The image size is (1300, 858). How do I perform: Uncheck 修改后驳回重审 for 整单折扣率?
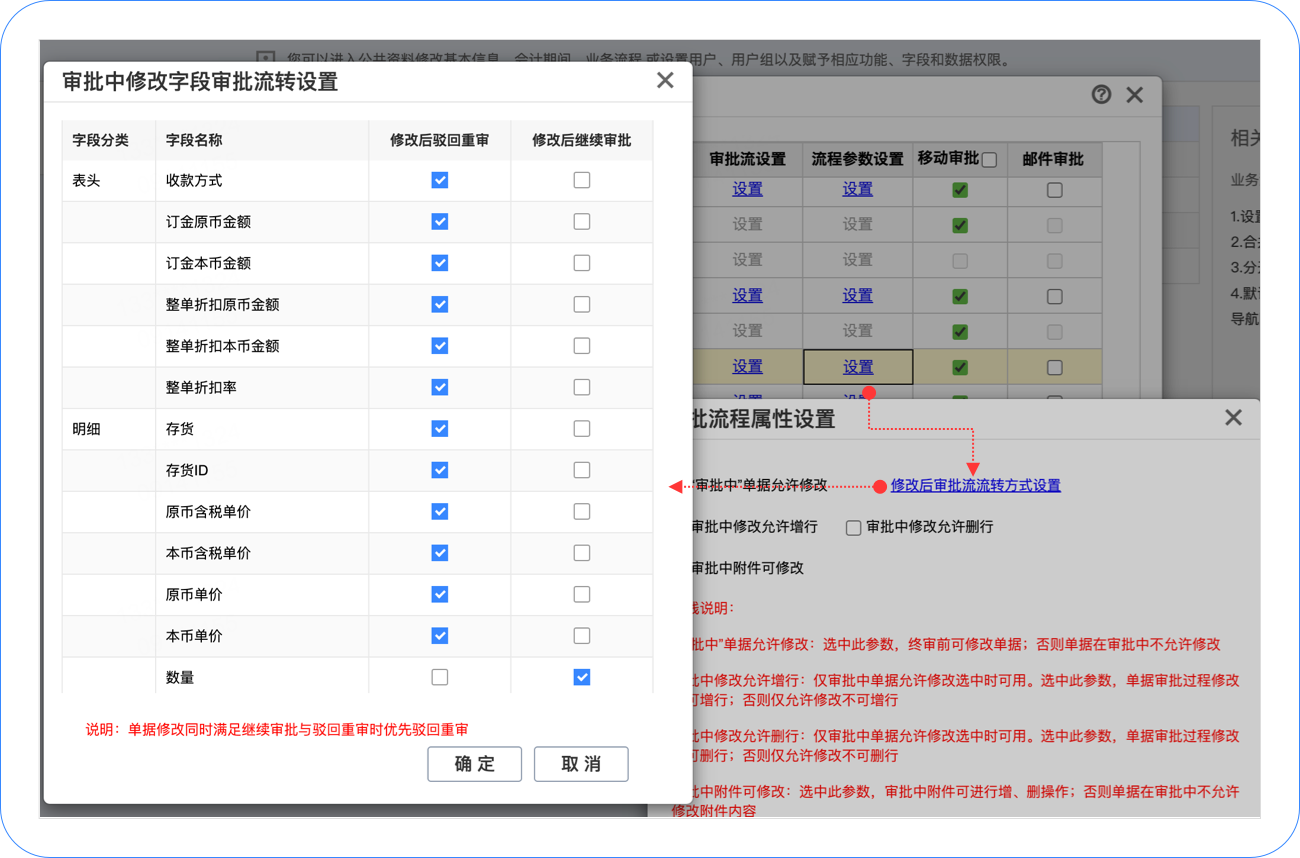440,388
